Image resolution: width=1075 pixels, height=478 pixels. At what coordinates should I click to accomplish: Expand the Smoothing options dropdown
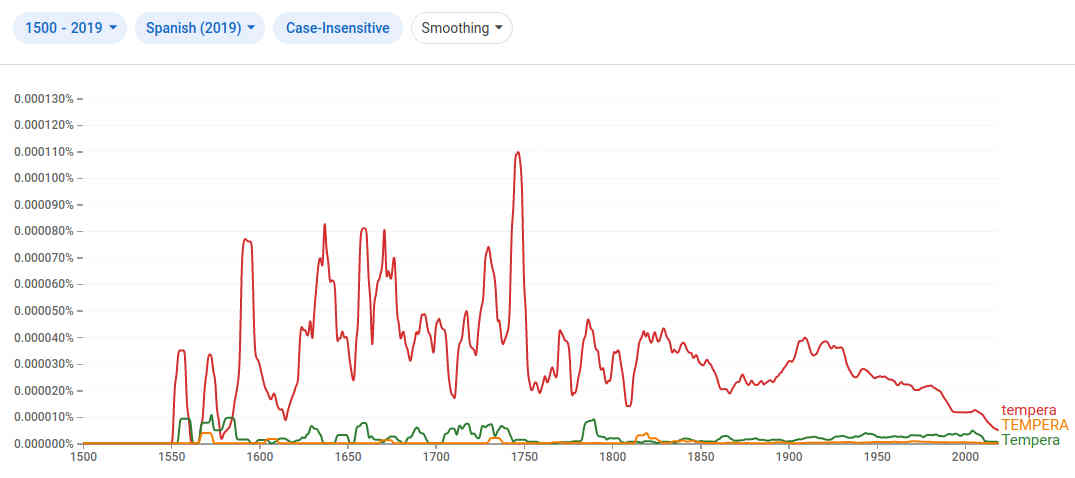click(461, 28)
